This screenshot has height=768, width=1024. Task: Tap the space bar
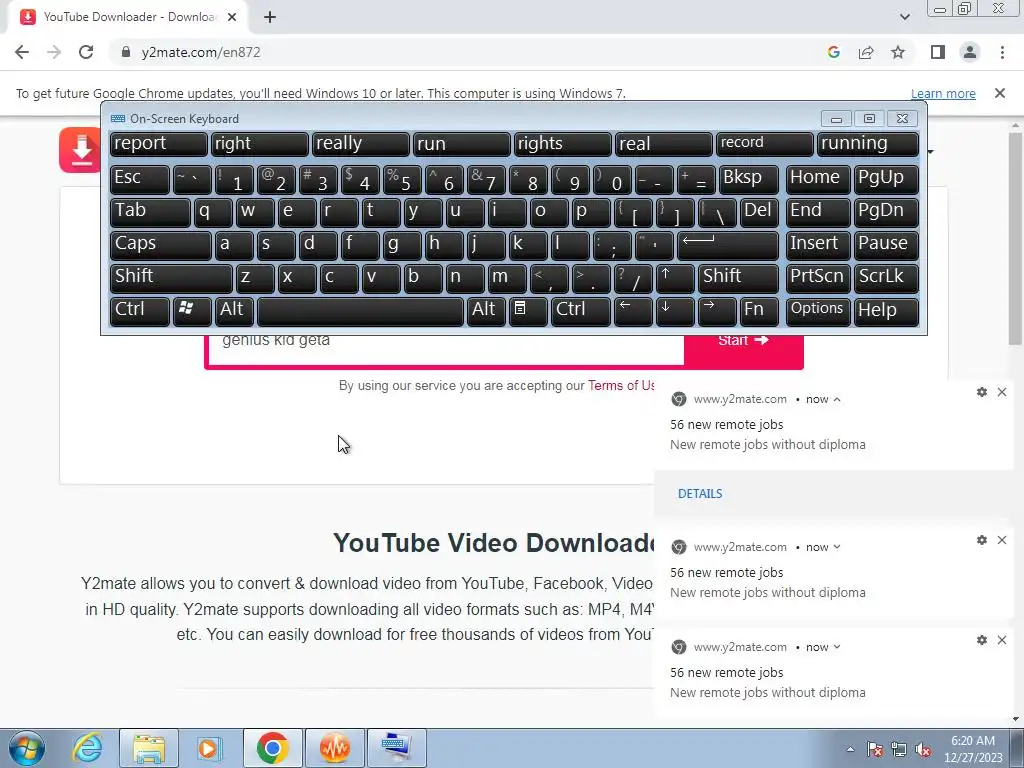(360, 311)
